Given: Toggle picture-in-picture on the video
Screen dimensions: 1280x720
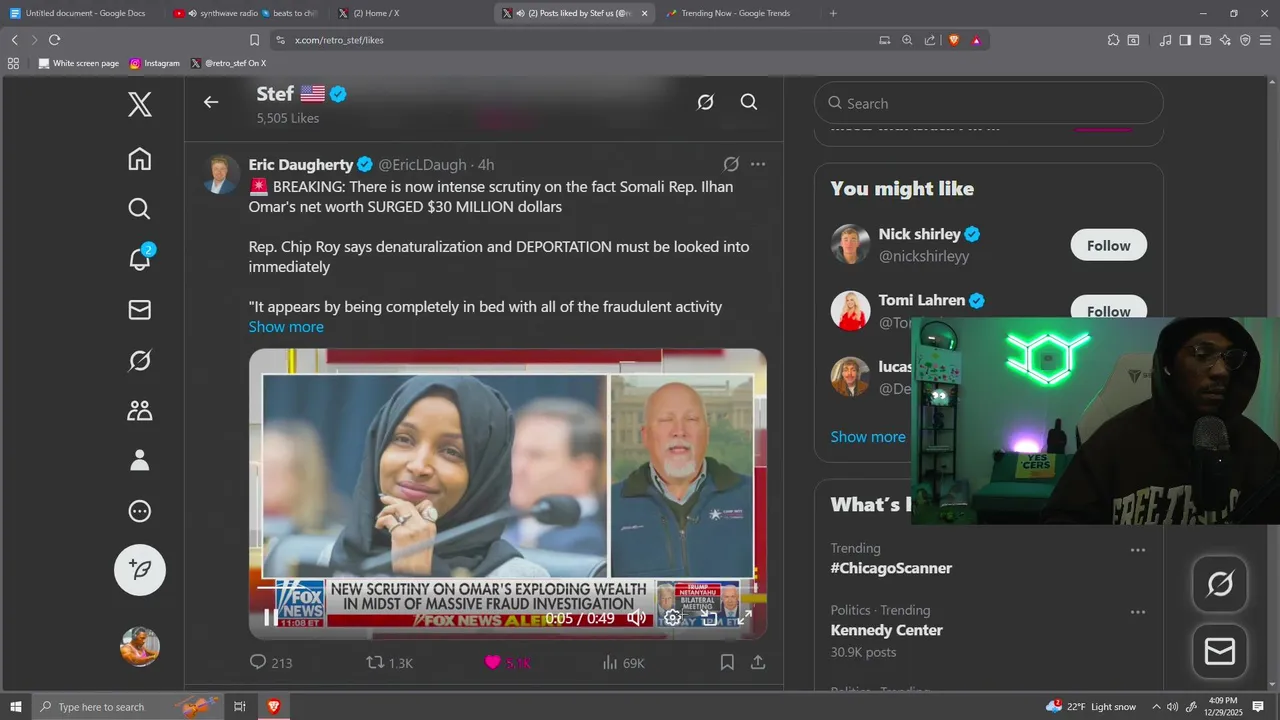Looking at the screenshot, I should [709, 618].
